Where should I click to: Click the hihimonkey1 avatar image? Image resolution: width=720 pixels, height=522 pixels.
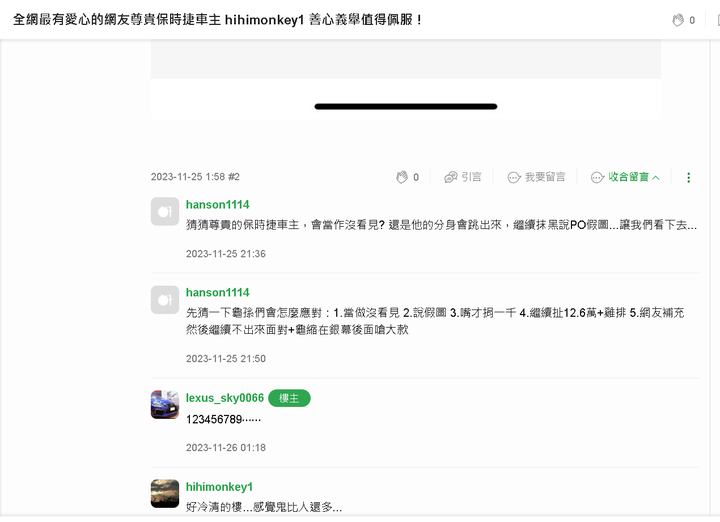tap(165, 494)
